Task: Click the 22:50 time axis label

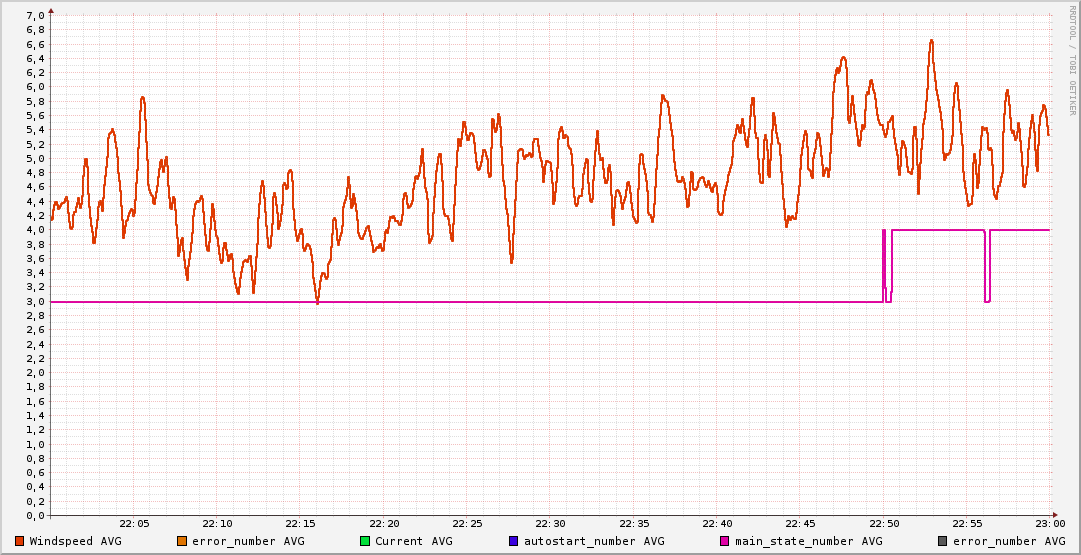Action: tap(883, 524)
